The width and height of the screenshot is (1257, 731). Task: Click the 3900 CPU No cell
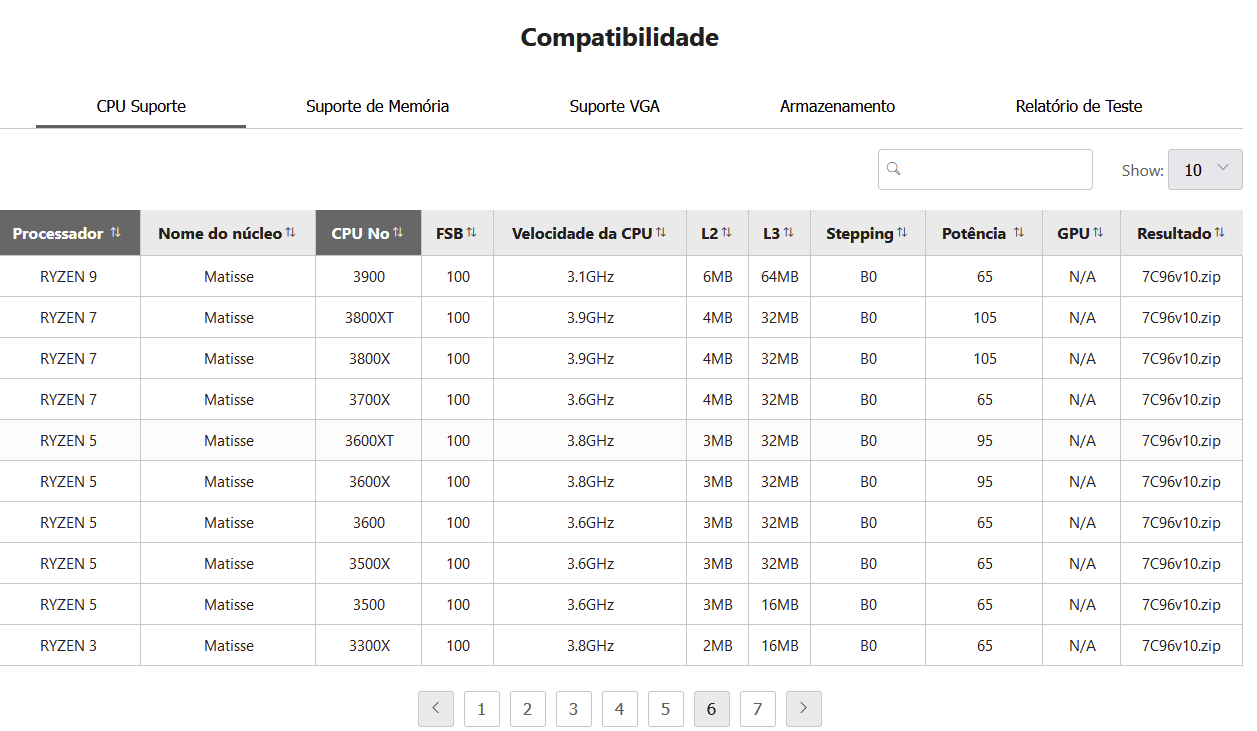click(x=368, y=277)
